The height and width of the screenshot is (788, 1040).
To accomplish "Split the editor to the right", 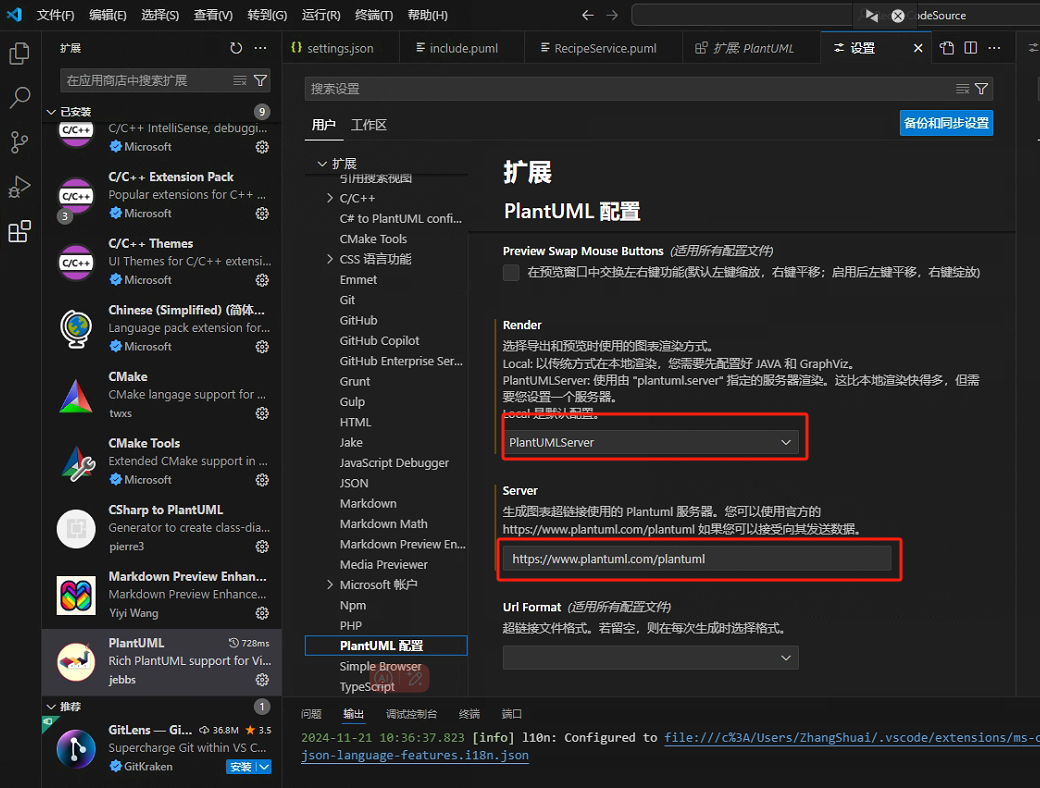I will (x=970, y=48).
